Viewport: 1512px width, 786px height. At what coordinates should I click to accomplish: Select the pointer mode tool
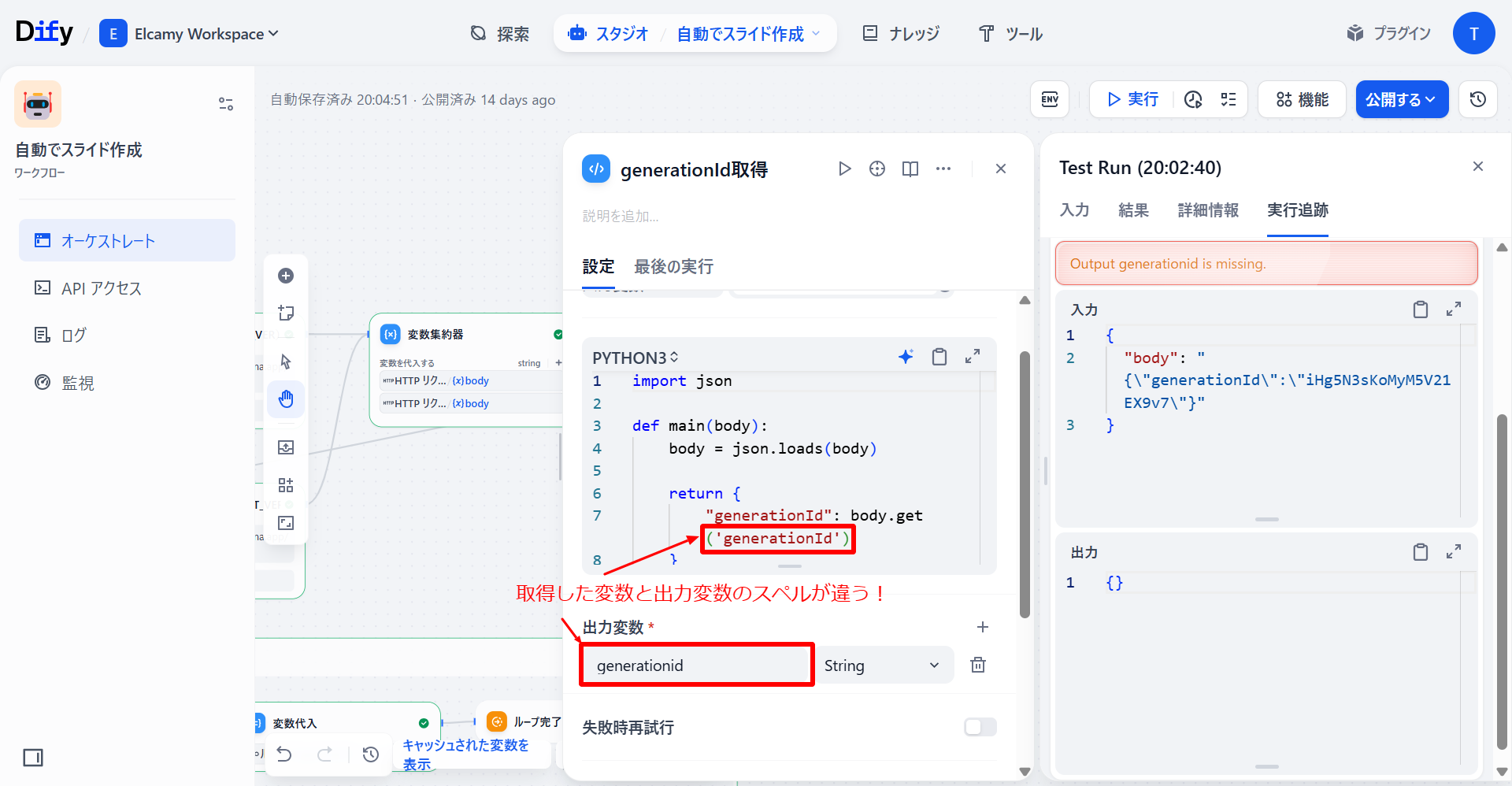click(286, 361)
